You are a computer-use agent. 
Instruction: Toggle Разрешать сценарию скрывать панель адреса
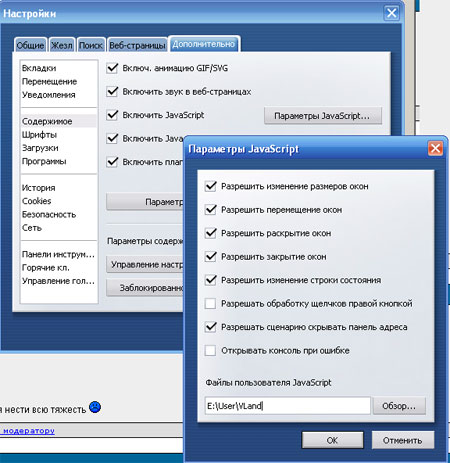click(x=211, y=327)
